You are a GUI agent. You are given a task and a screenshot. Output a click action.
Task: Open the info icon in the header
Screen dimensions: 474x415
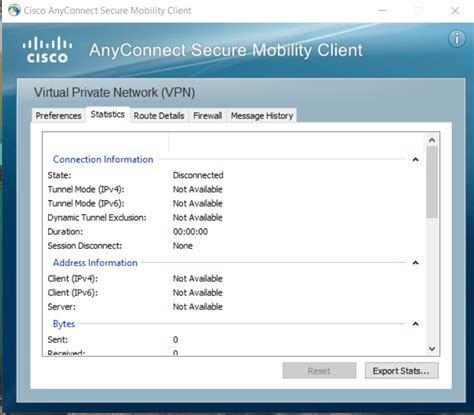click(457, 39)
